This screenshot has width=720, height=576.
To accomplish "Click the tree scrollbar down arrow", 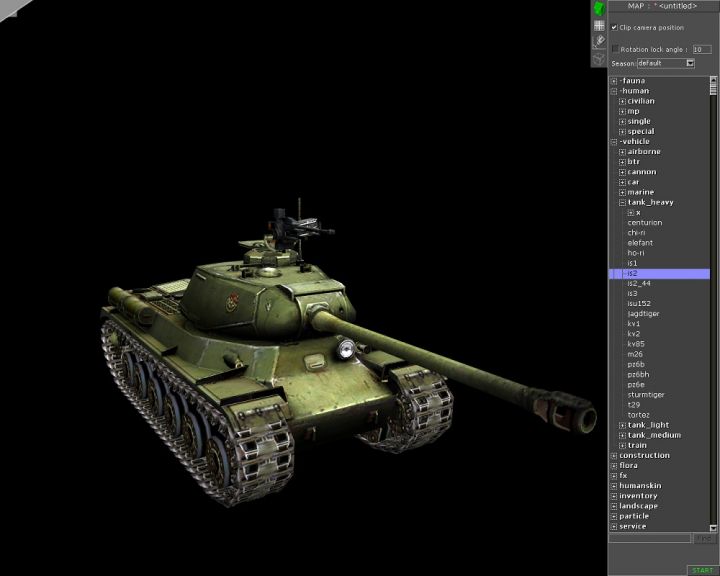I will pyautogui.click(x=714, y=527).
